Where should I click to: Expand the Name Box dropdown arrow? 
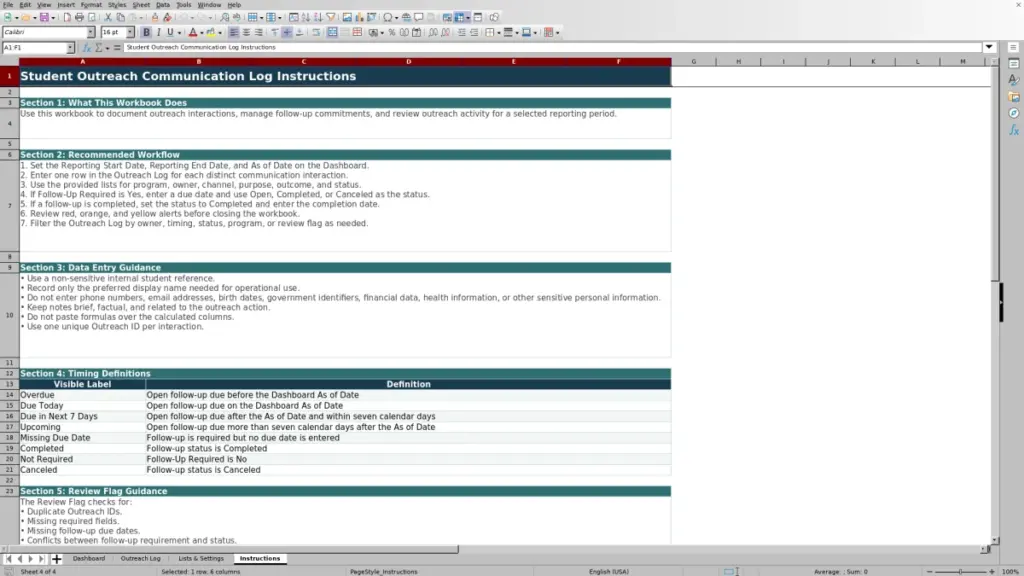tap(70, 47)
